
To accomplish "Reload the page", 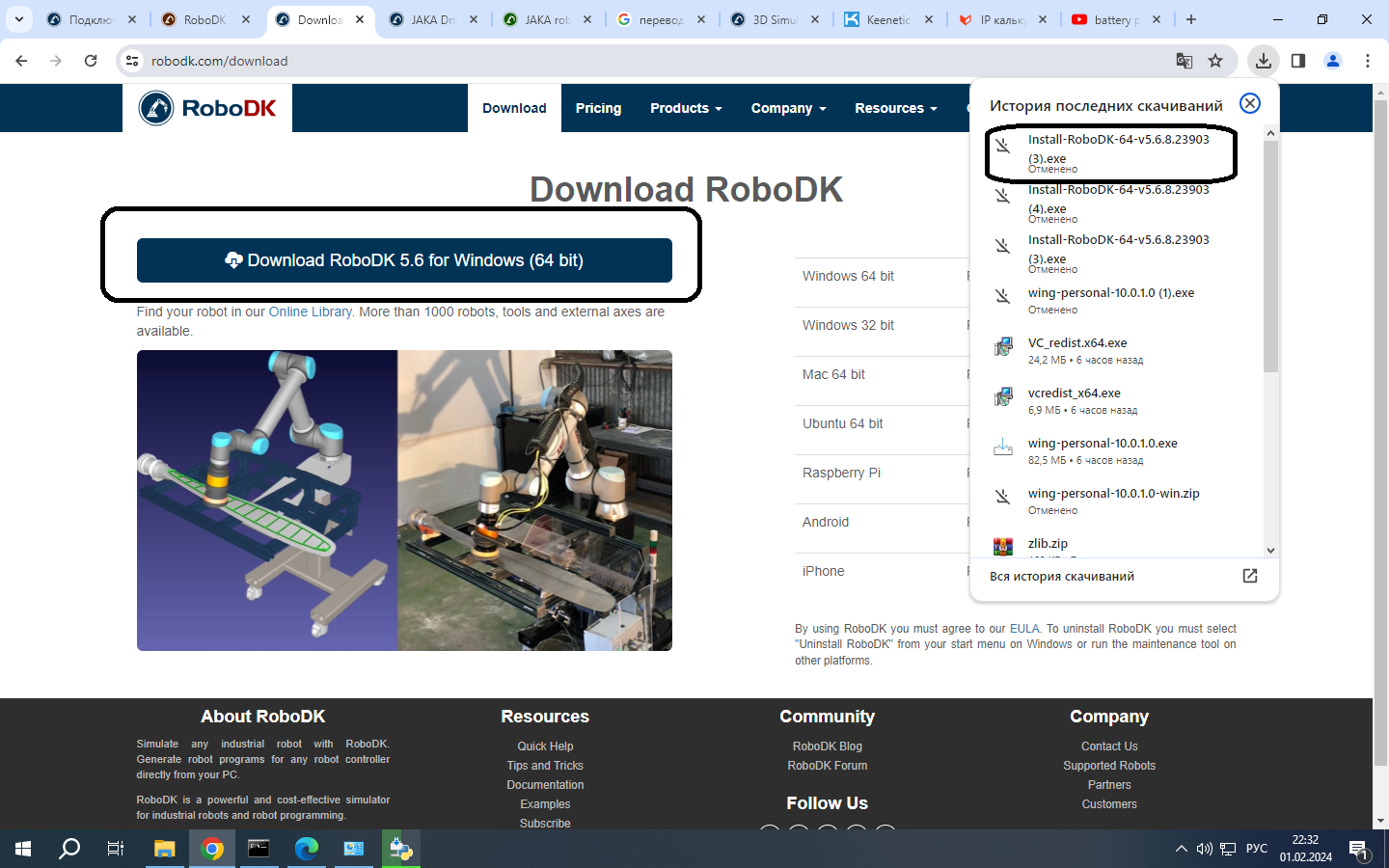I will 91,61.
